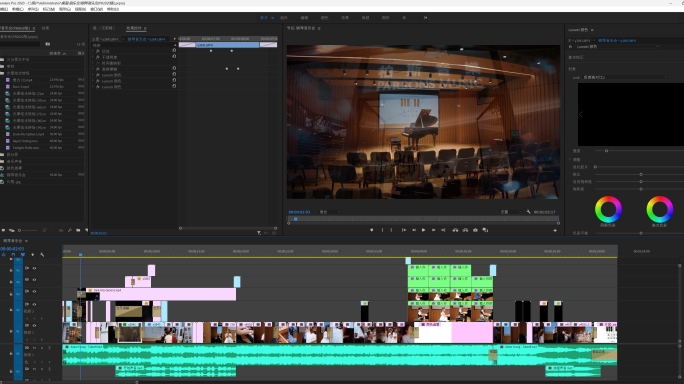Click the filter icon below effect controls

[259, 233]
